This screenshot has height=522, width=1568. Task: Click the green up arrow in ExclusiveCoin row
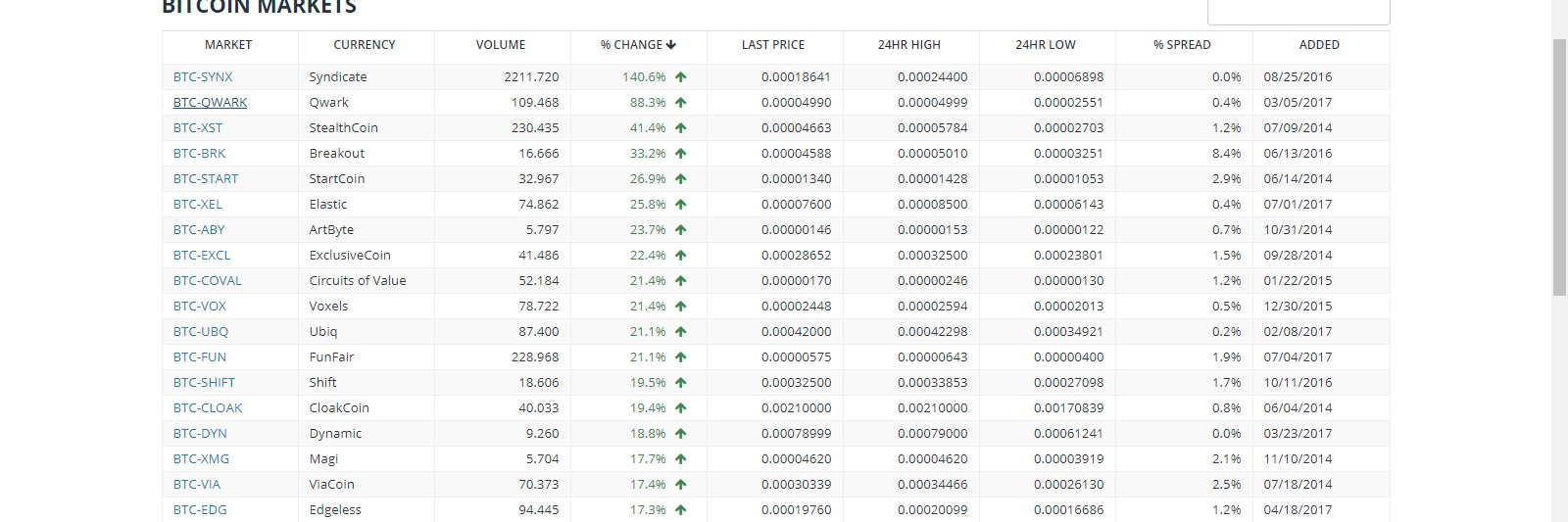tap(680, 255)
